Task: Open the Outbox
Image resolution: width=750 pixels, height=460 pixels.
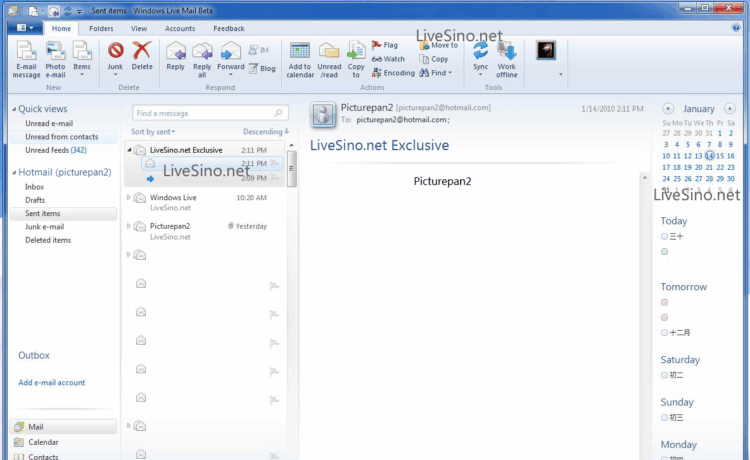Action: (34, 355)
